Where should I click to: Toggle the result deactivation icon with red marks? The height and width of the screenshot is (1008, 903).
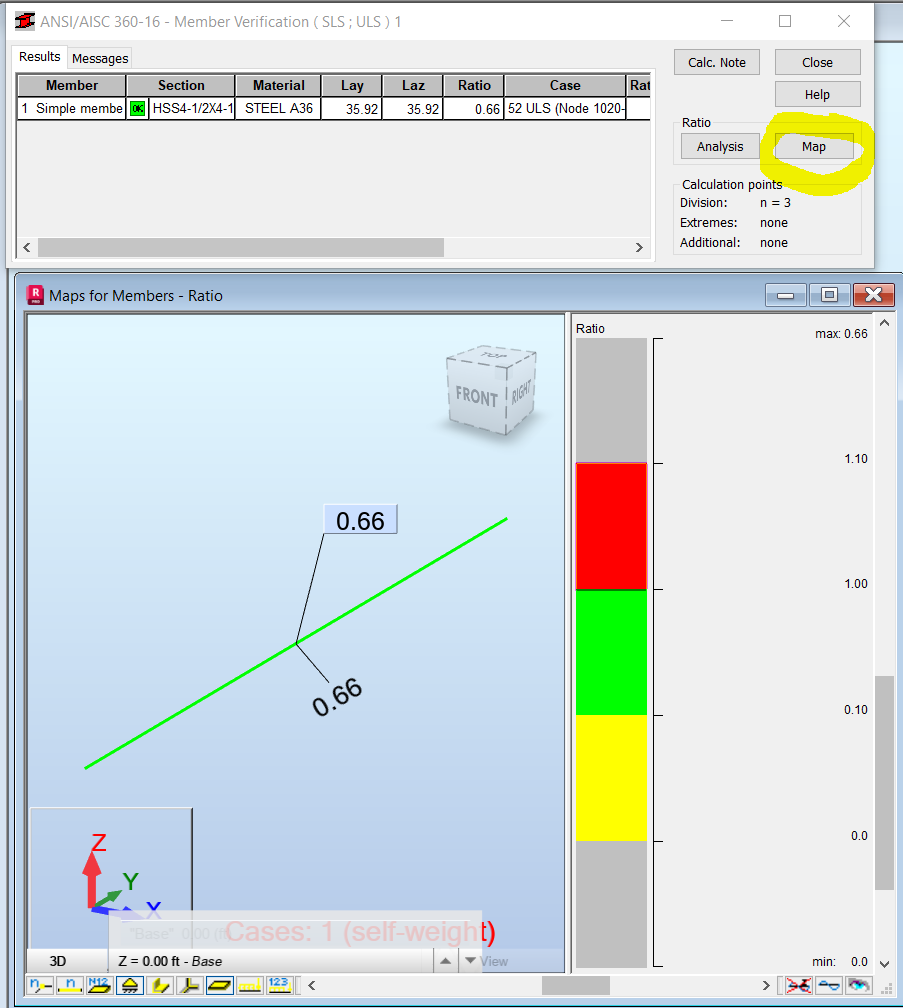[800, 986]
